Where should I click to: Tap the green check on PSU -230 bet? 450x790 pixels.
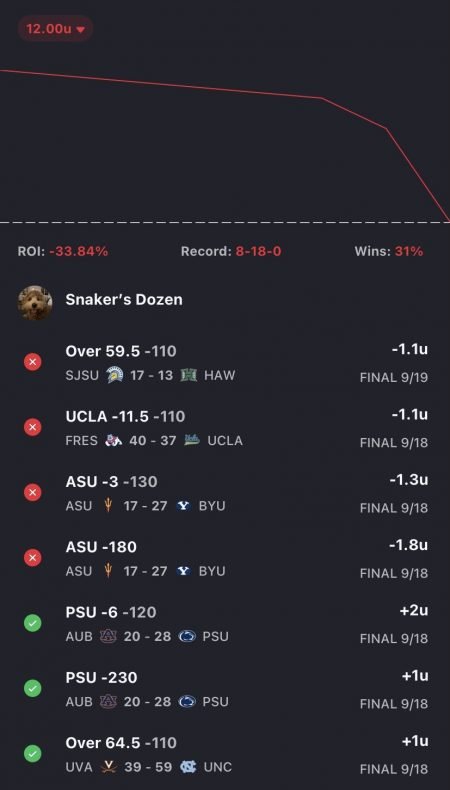[x=33, y=688]
